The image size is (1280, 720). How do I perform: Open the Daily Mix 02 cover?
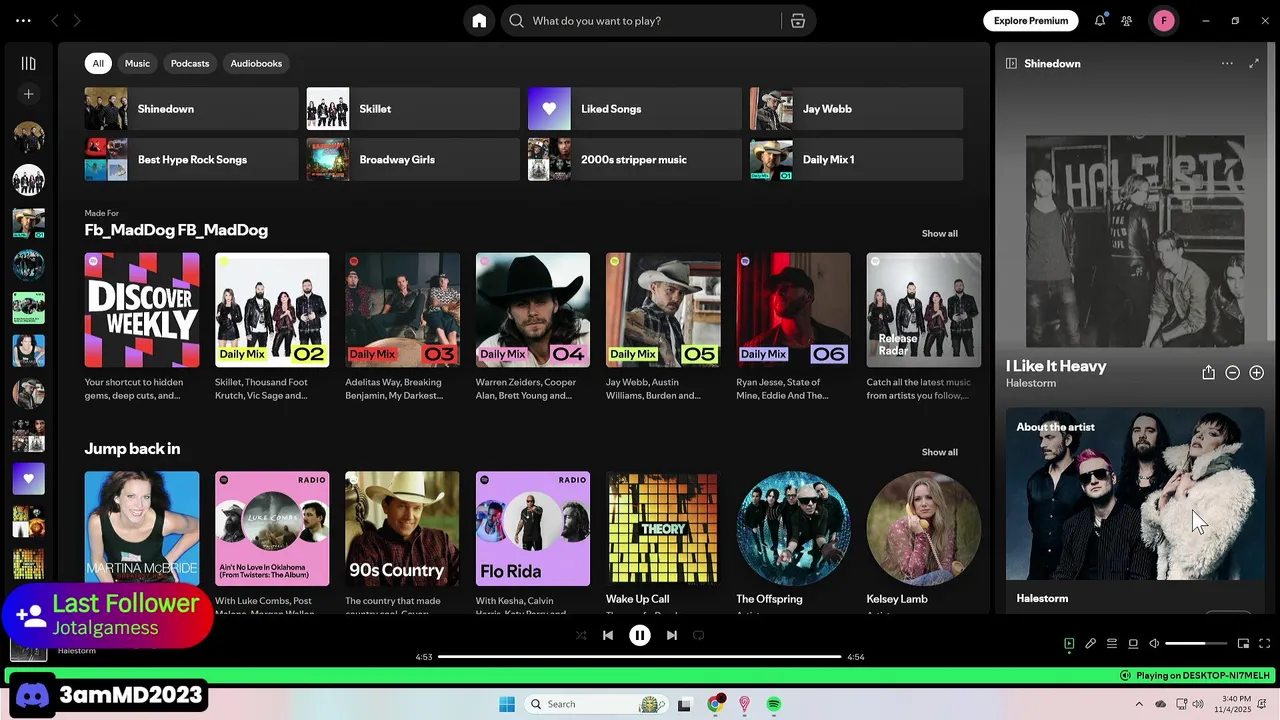272,310
